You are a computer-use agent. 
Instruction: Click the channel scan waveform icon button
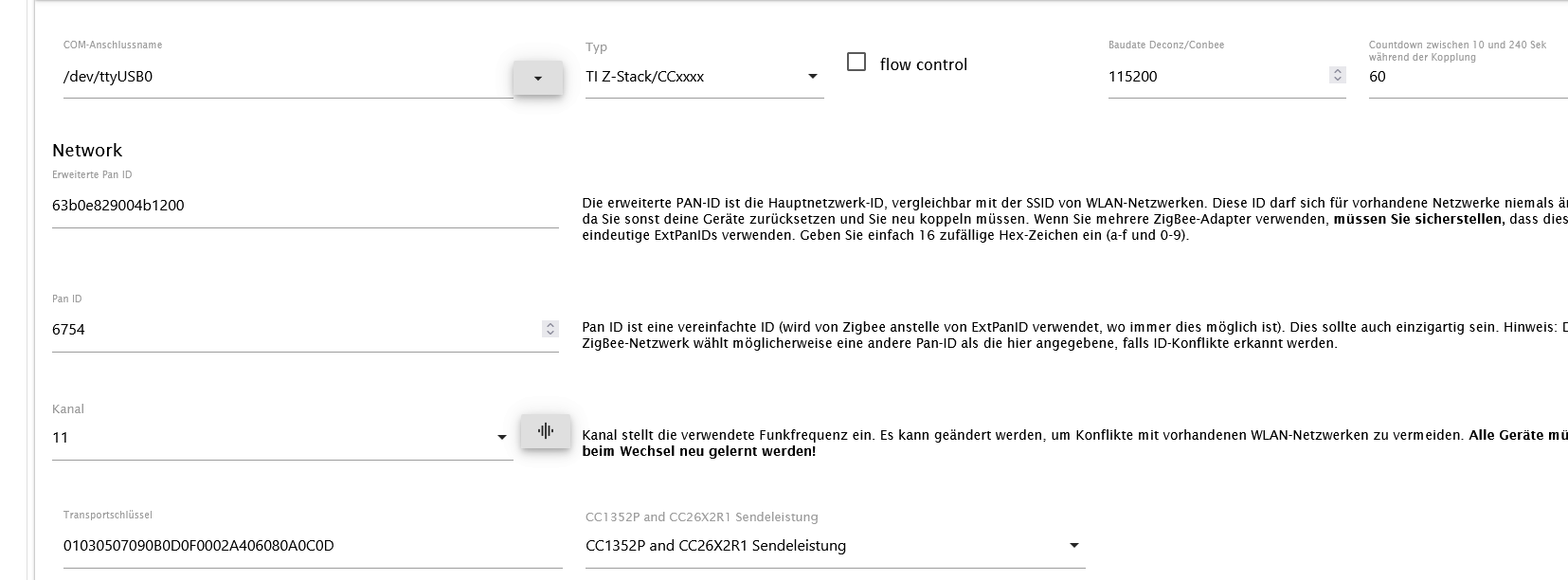(545, 431)
